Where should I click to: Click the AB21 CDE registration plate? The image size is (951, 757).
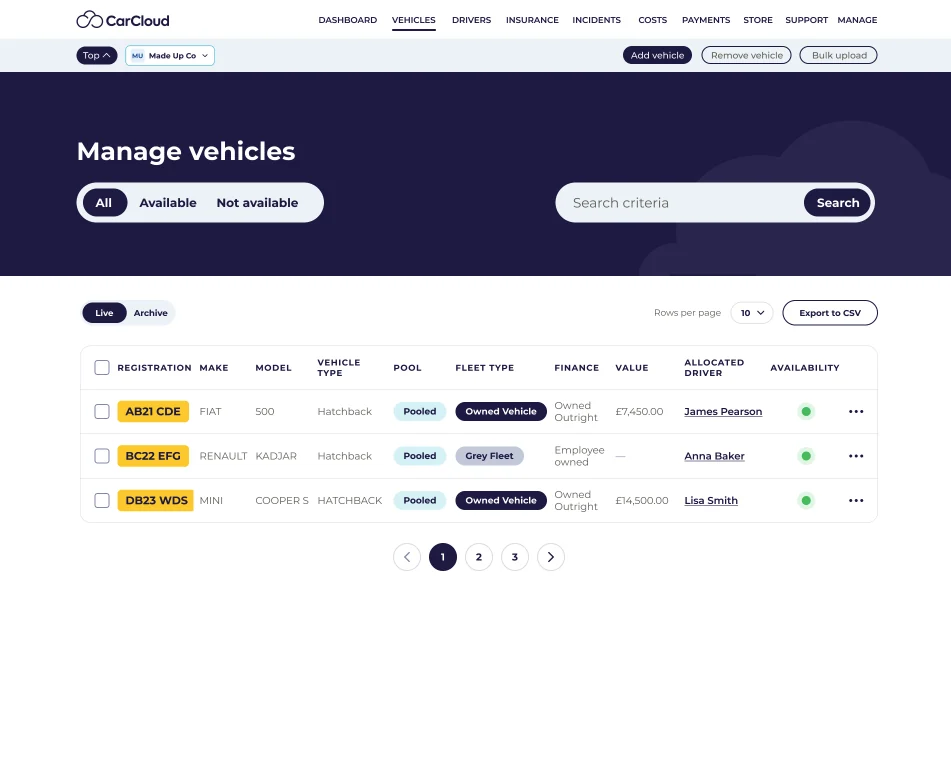point(153,411)
